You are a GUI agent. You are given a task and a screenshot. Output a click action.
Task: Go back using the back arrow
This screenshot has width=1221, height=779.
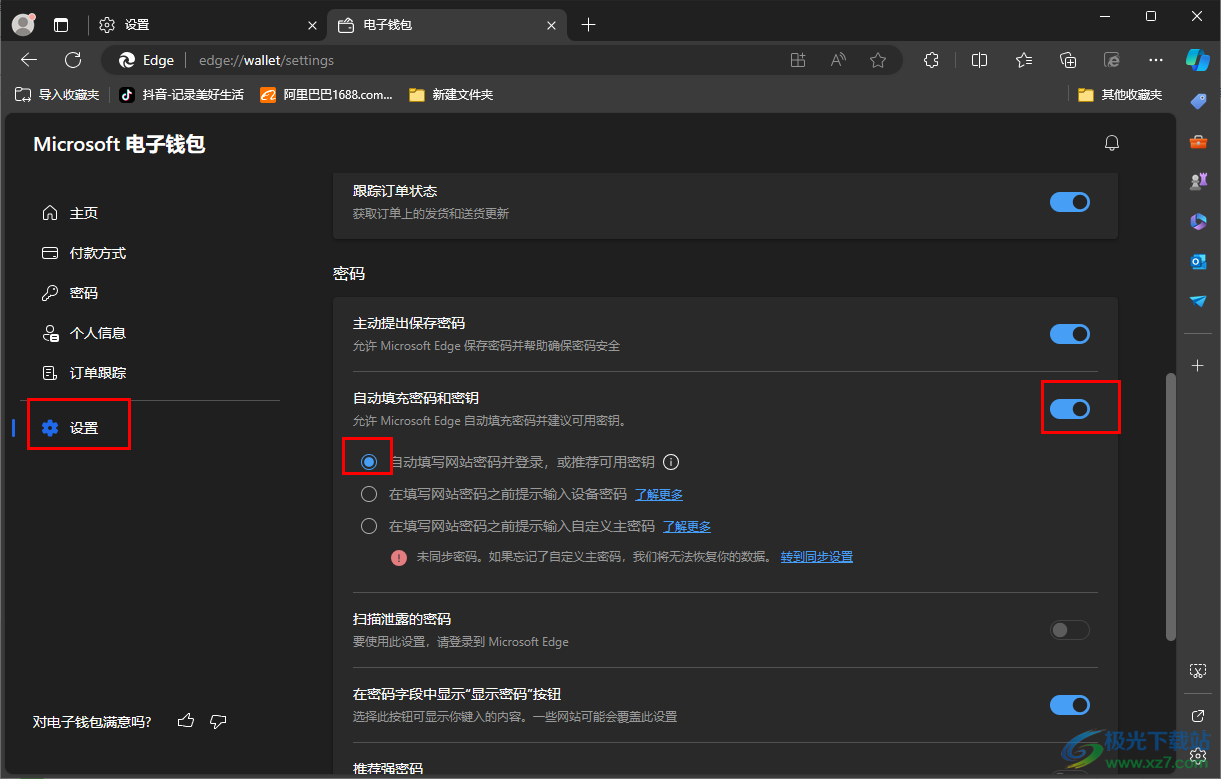(x=29, y=60)
